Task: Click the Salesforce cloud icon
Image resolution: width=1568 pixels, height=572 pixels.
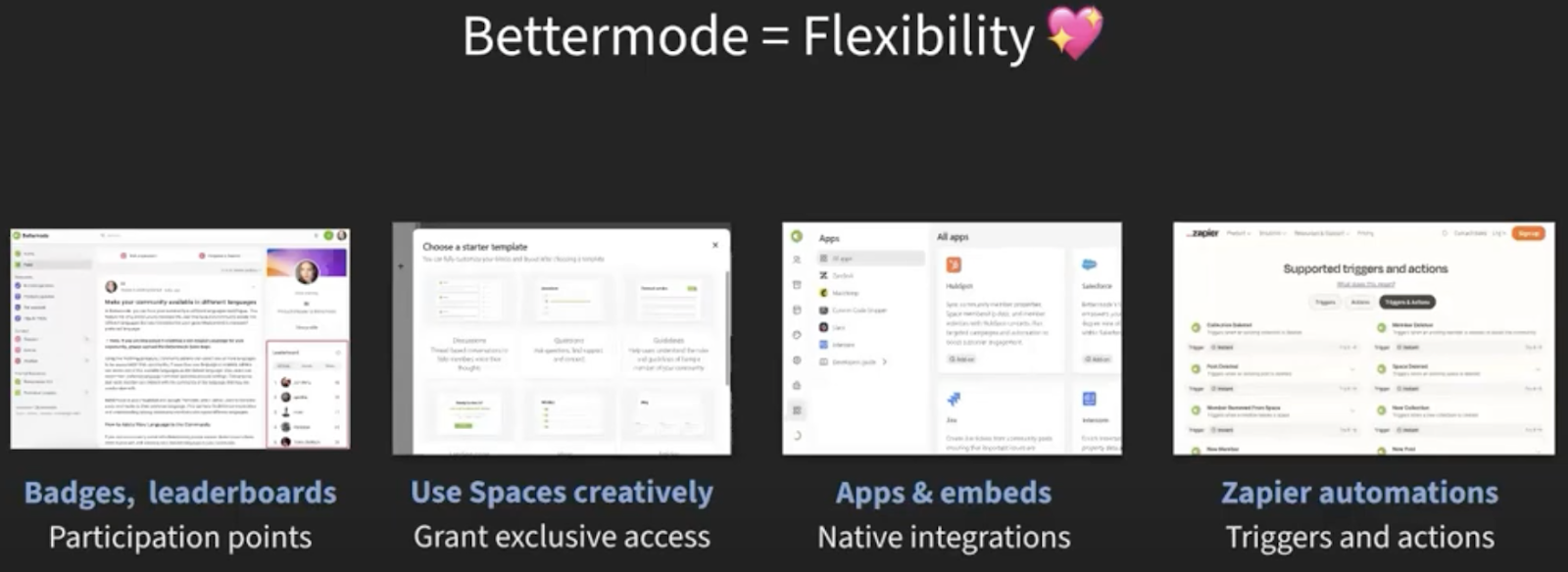Action: point(1089,264)
